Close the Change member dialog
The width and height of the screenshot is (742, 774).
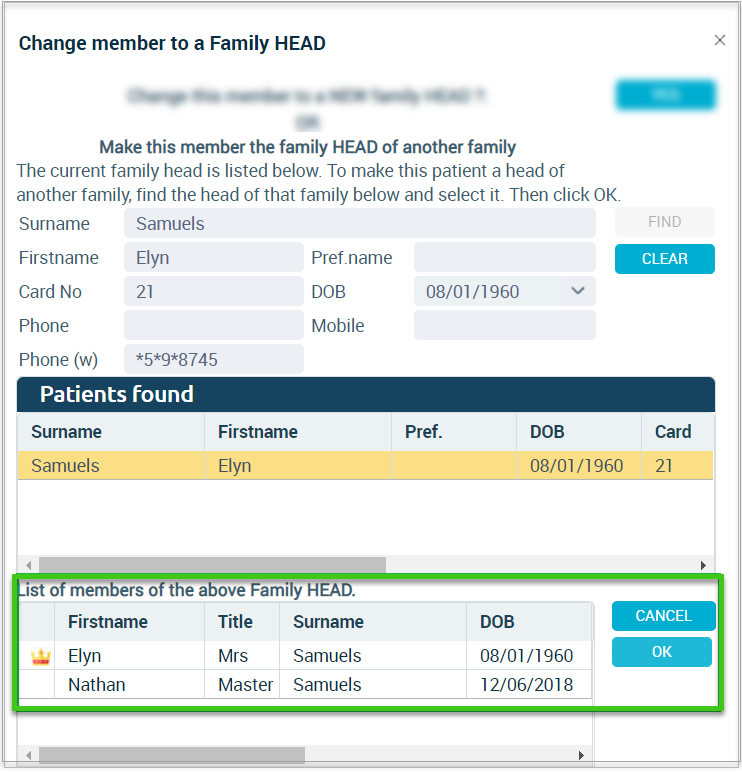(719, 40)
